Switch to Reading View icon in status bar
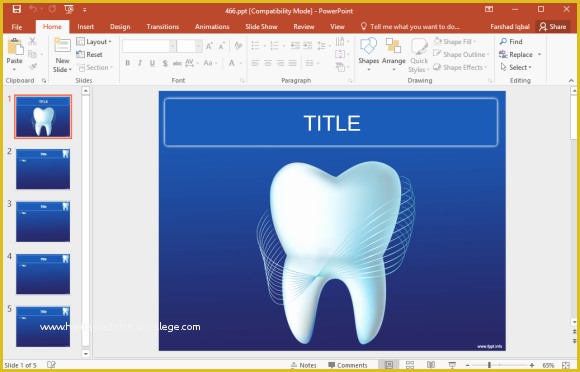 click(x=431, y=365)
